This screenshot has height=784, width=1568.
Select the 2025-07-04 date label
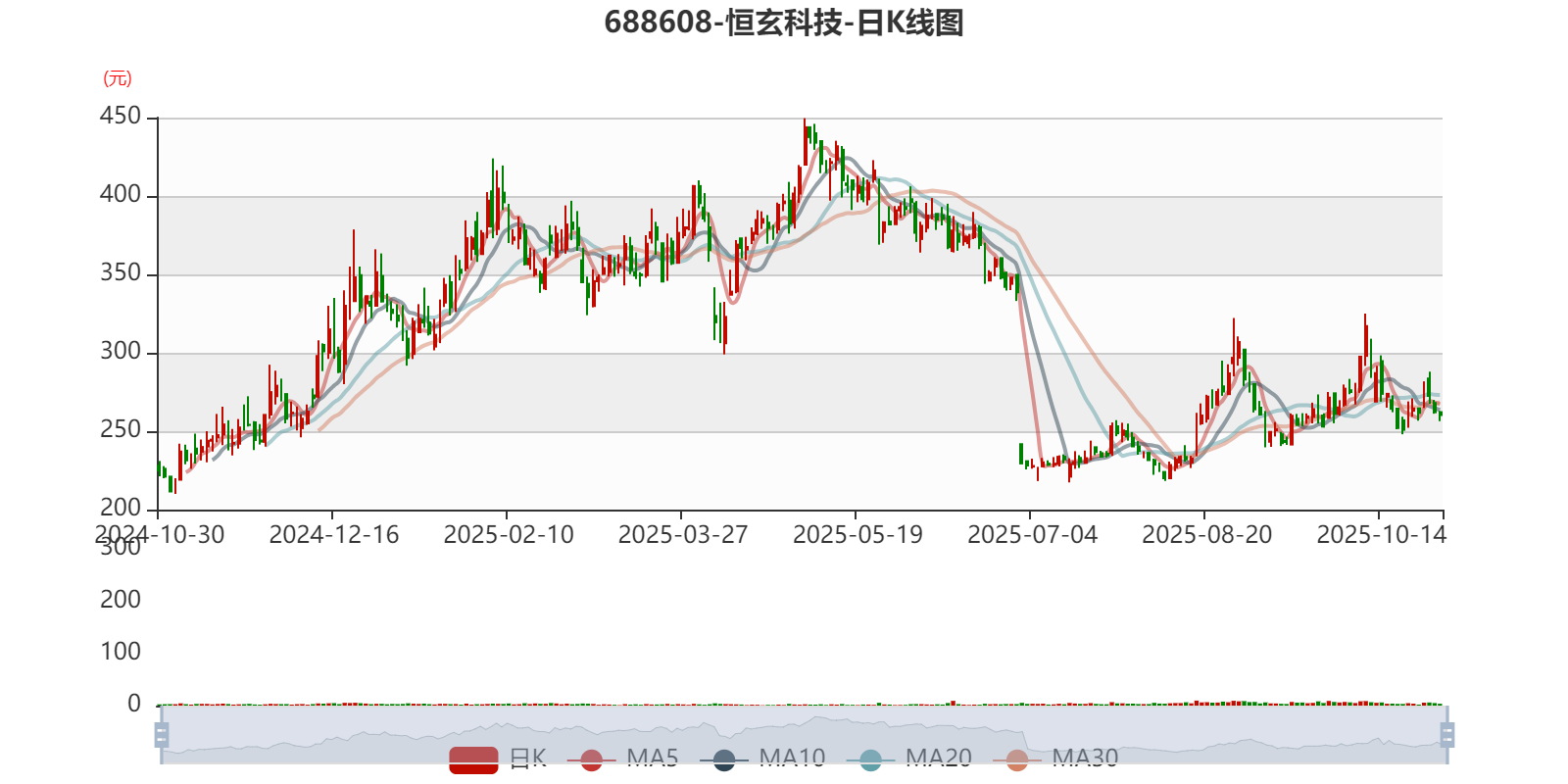1032,535
